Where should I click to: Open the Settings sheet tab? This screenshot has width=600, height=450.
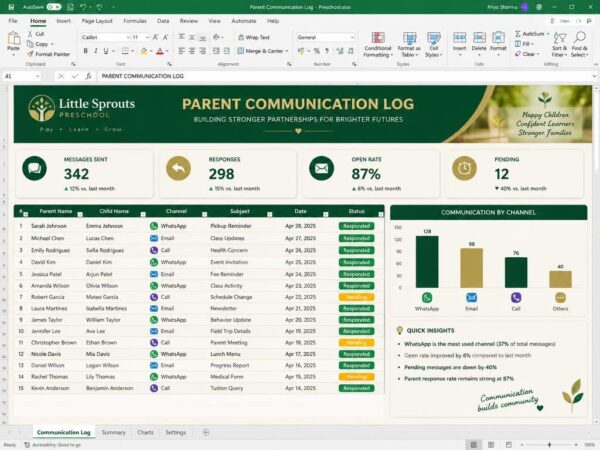click(176, 432)
